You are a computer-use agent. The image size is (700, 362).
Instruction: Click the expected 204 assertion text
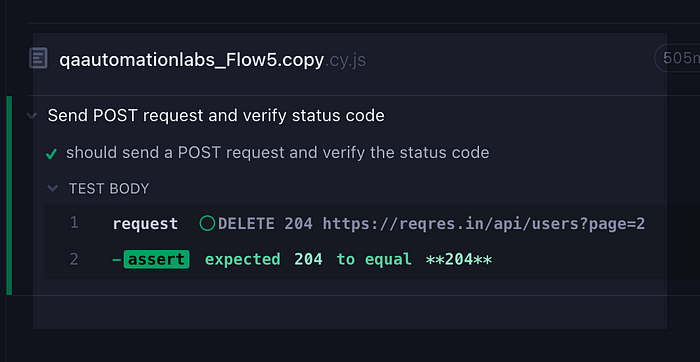(263, 259)
